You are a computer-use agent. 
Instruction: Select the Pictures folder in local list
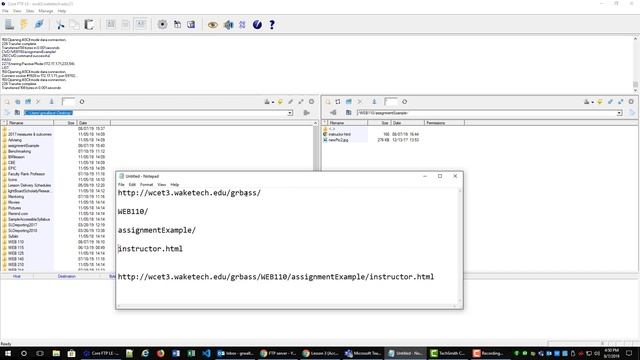pos(14,208)
